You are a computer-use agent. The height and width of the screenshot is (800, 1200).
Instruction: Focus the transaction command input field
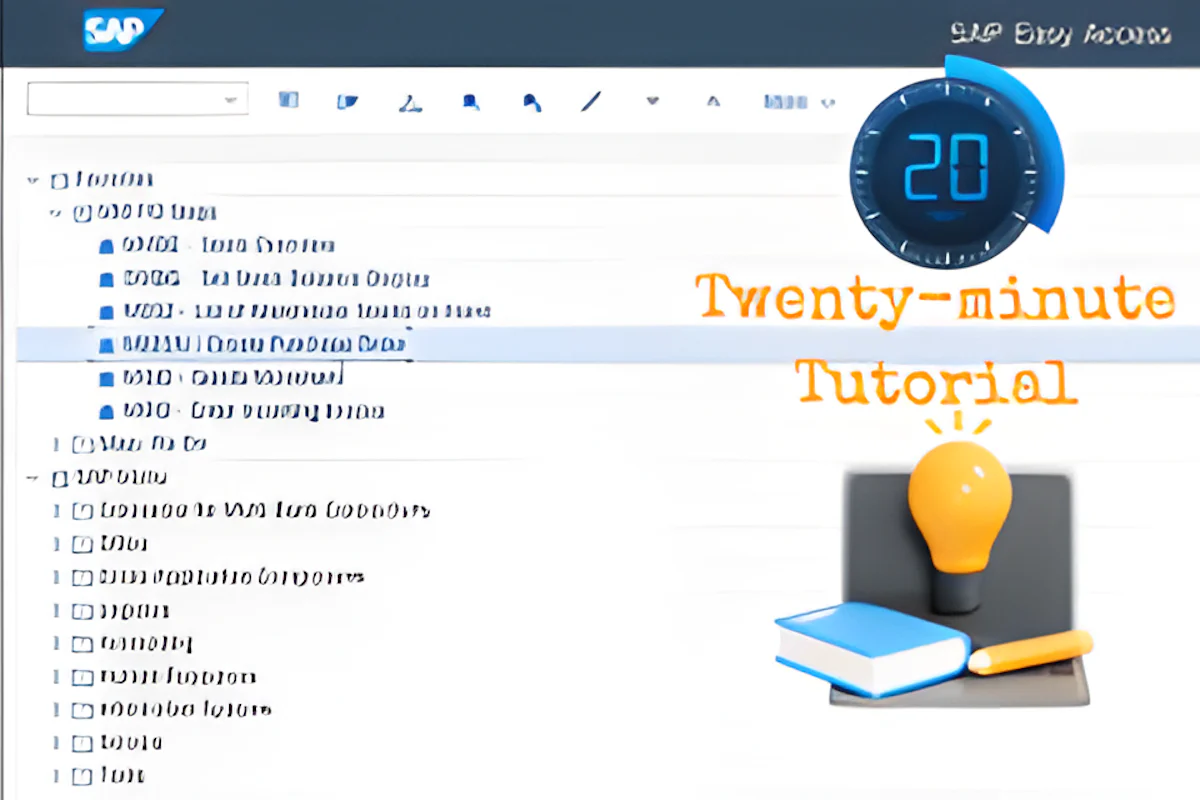(137, 99)
